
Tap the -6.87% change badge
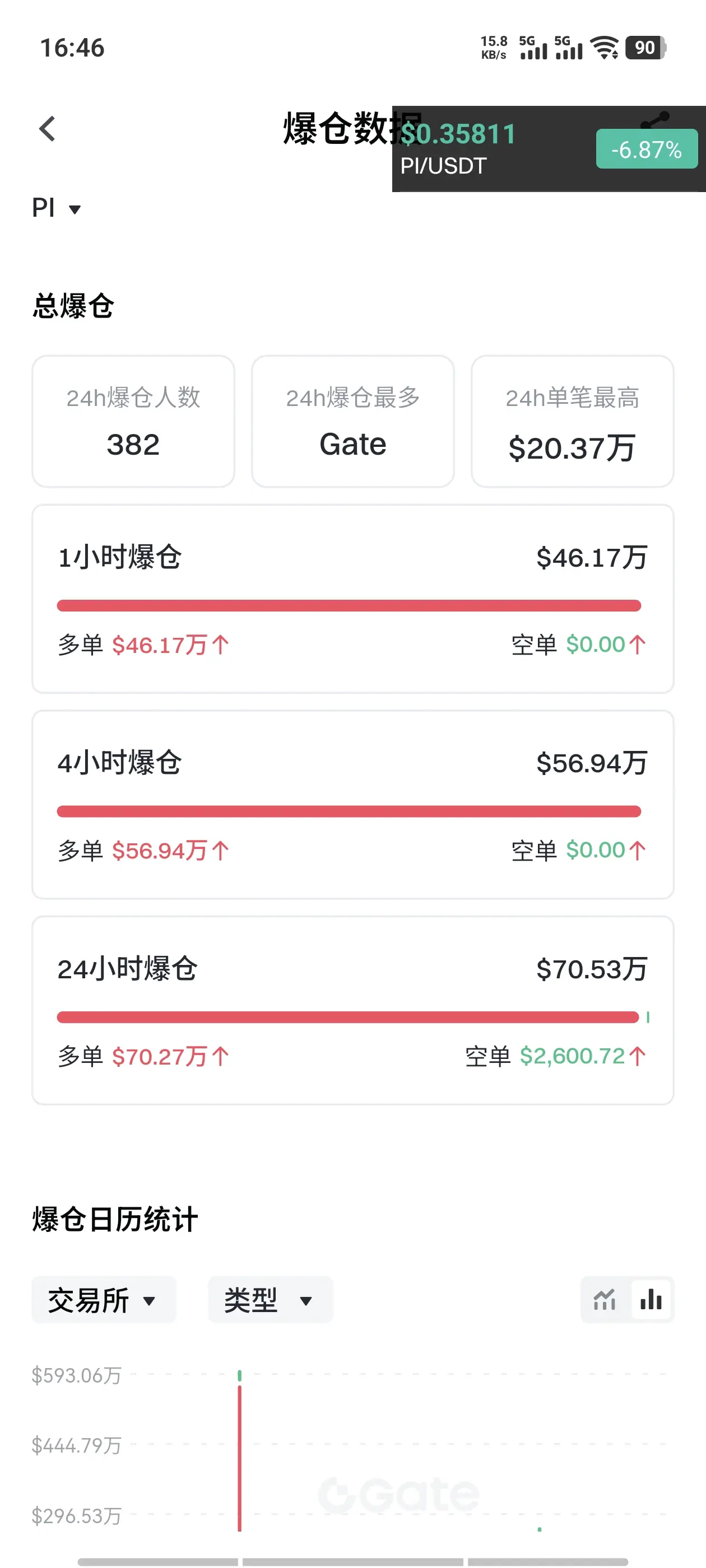[646, 148]
